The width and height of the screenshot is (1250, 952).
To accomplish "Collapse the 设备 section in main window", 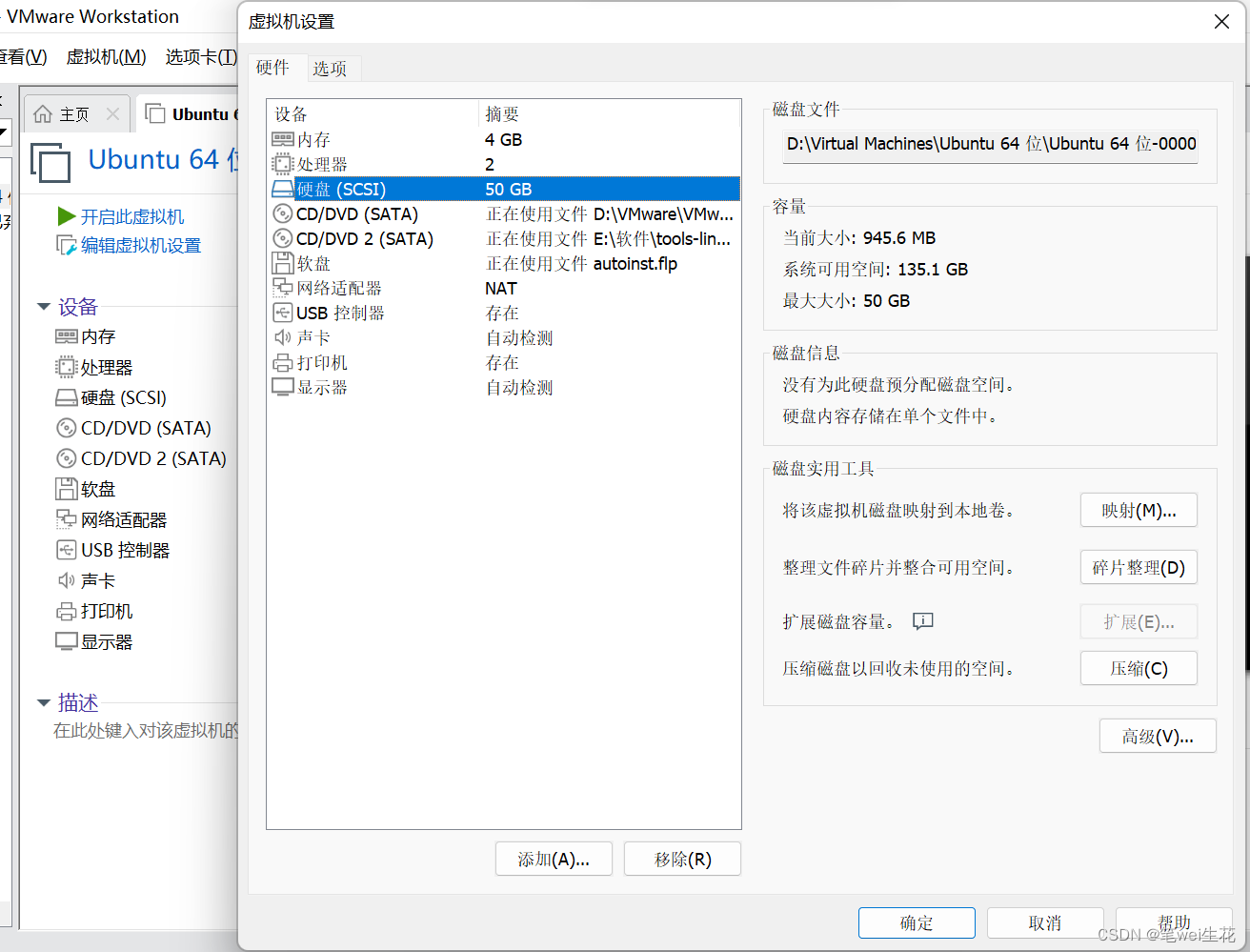I will (44, 307).
